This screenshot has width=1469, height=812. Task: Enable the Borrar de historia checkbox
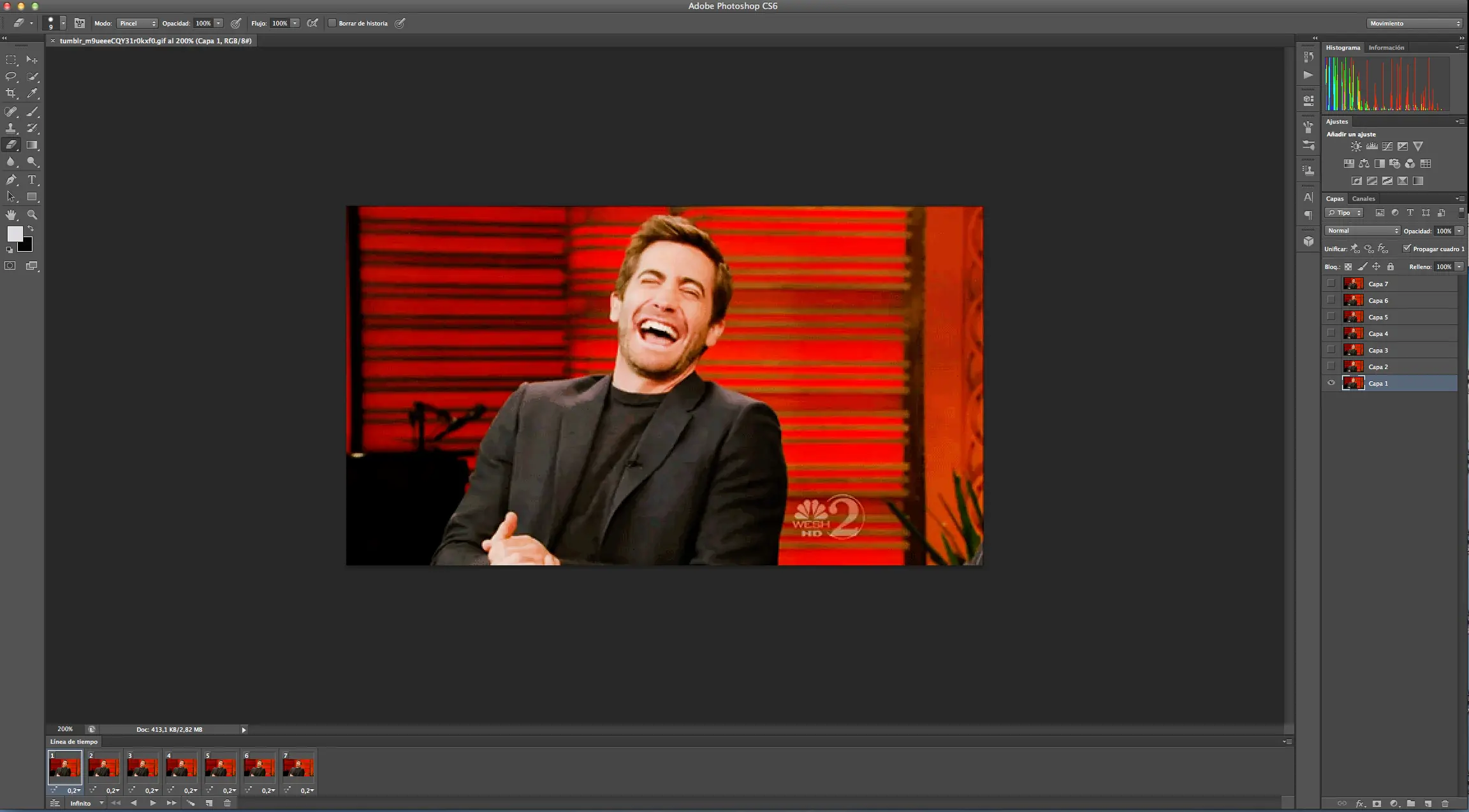pos(332,24)
